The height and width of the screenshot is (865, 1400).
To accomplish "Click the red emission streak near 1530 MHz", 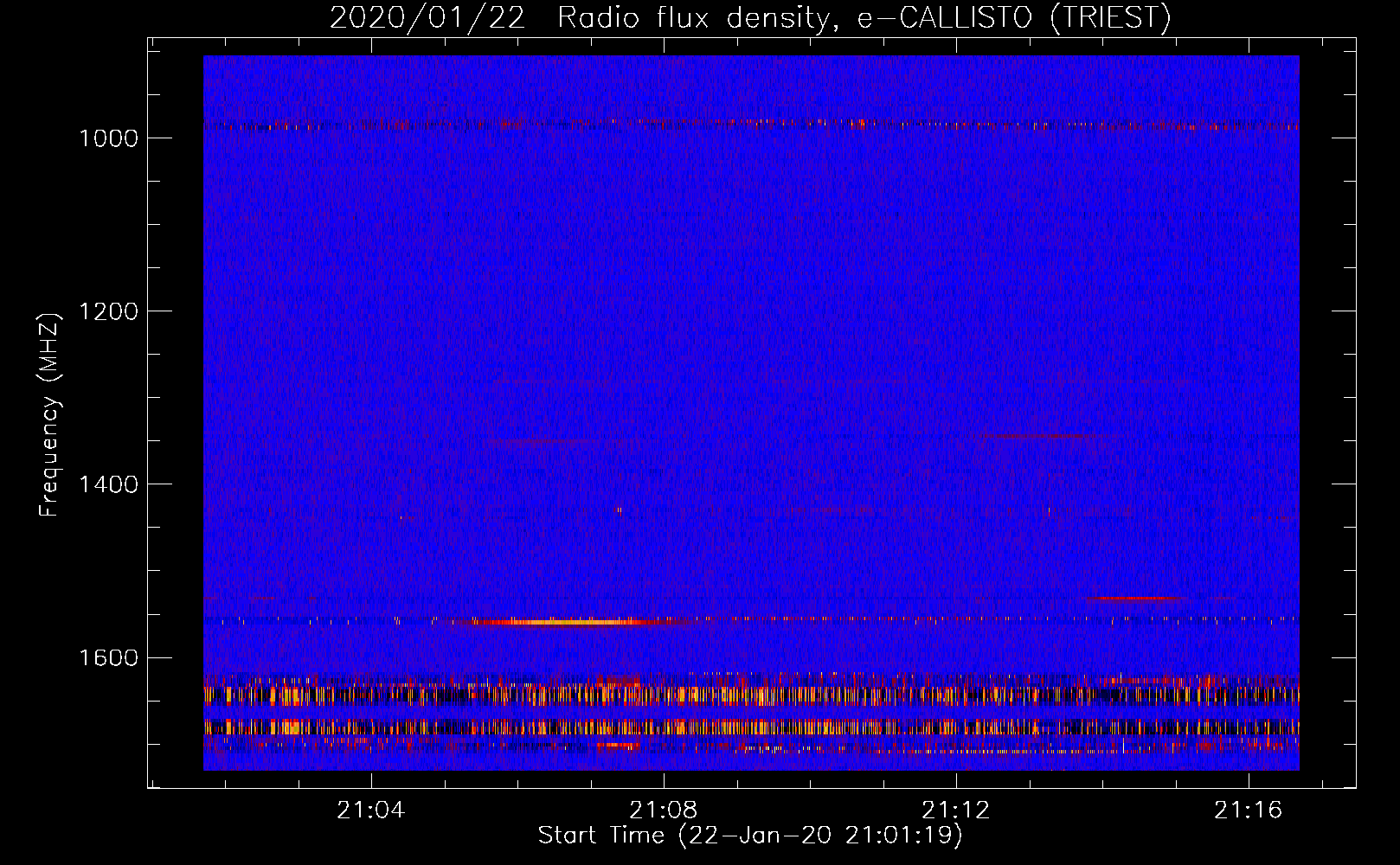I will click(1135, 598).
